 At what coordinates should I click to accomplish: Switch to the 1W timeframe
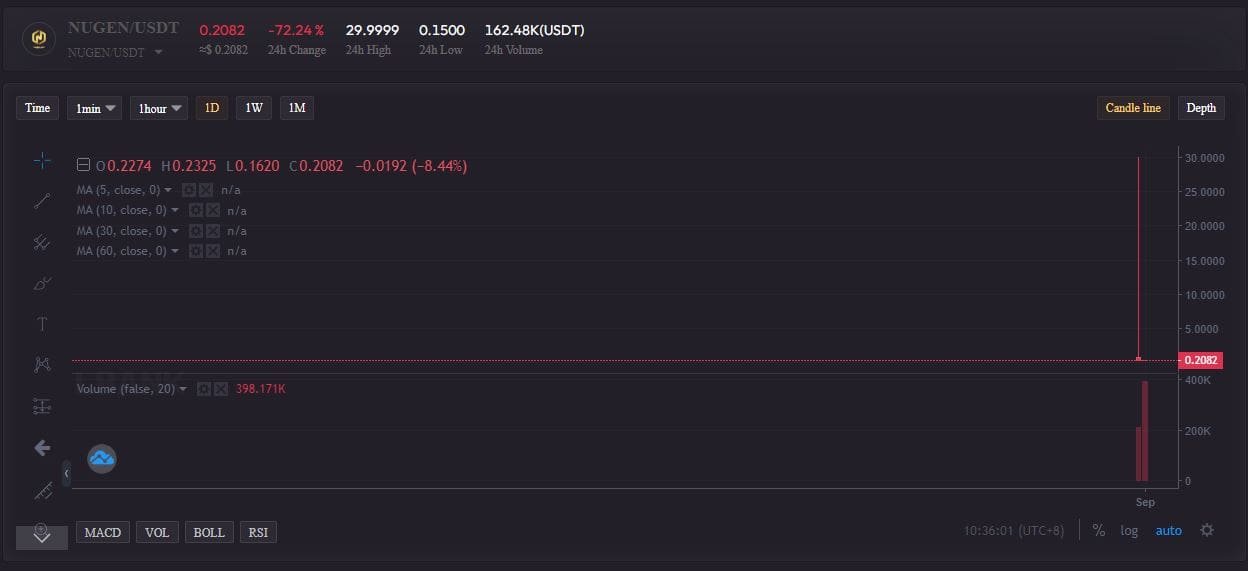(253, 108)
